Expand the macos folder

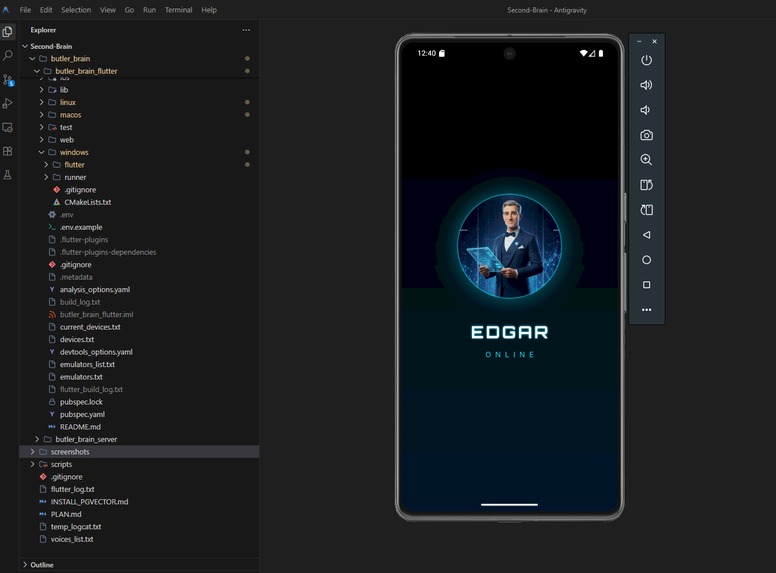(139, 115)
